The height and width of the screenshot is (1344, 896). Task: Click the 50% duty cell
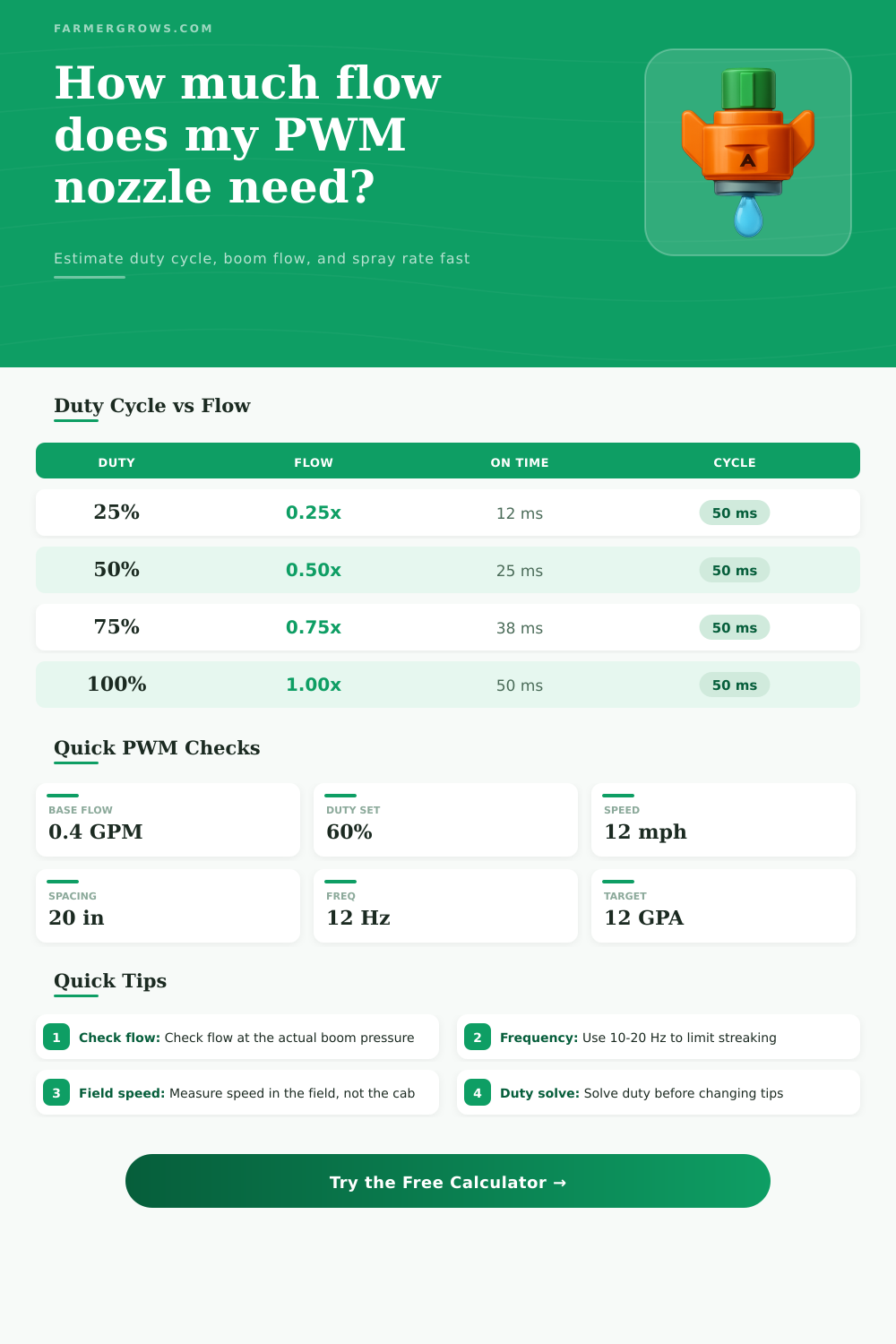[116, 570]
